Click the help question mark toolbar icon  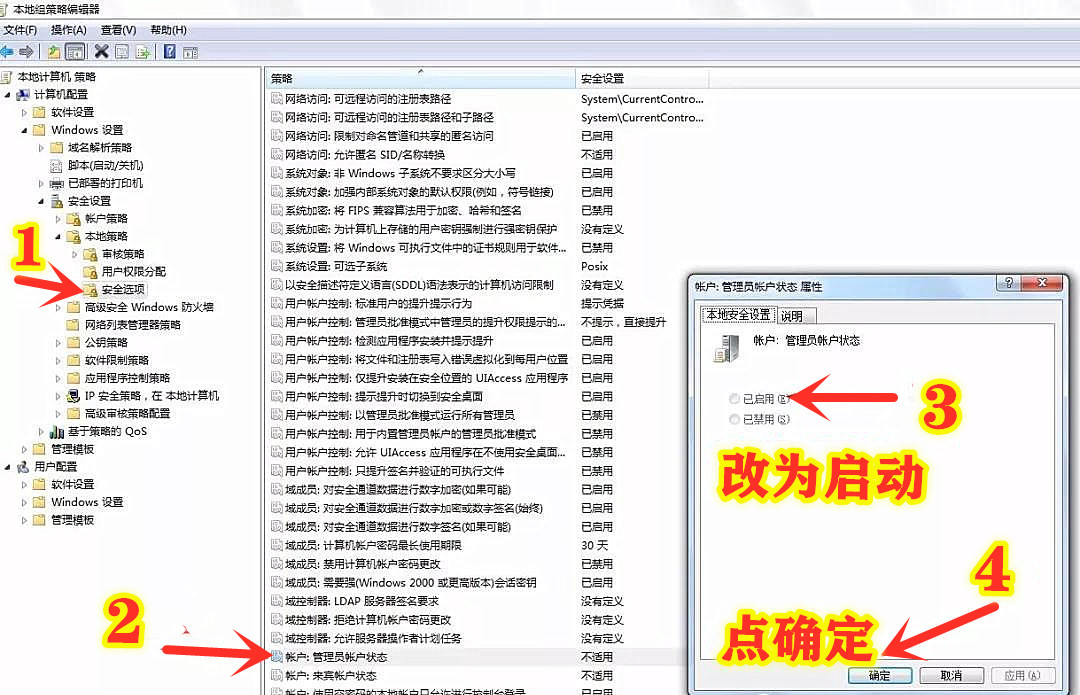click(x=170, y=51)
